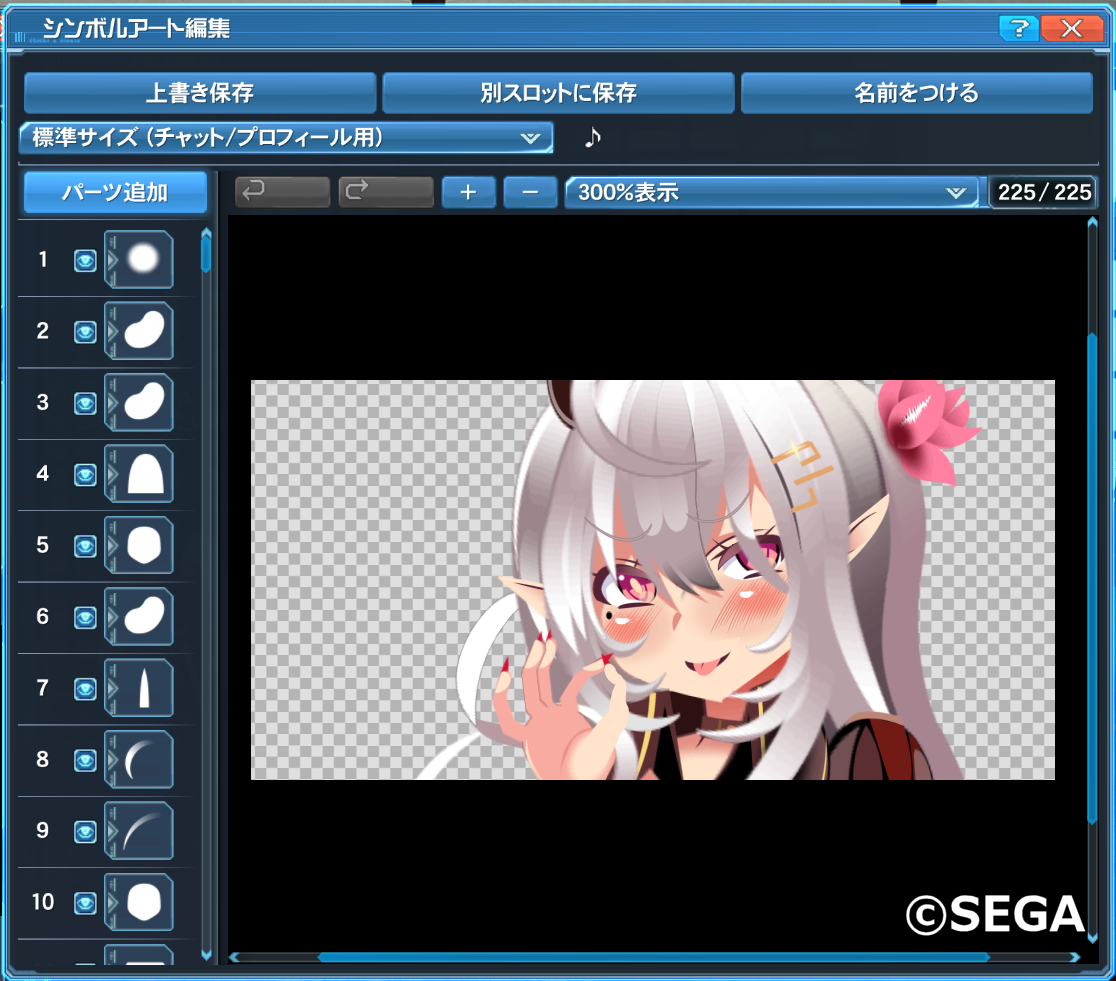Click the canvas vertical scrollbar thumb
The image size is (1116, 981).
click(x=1093, y=578)
